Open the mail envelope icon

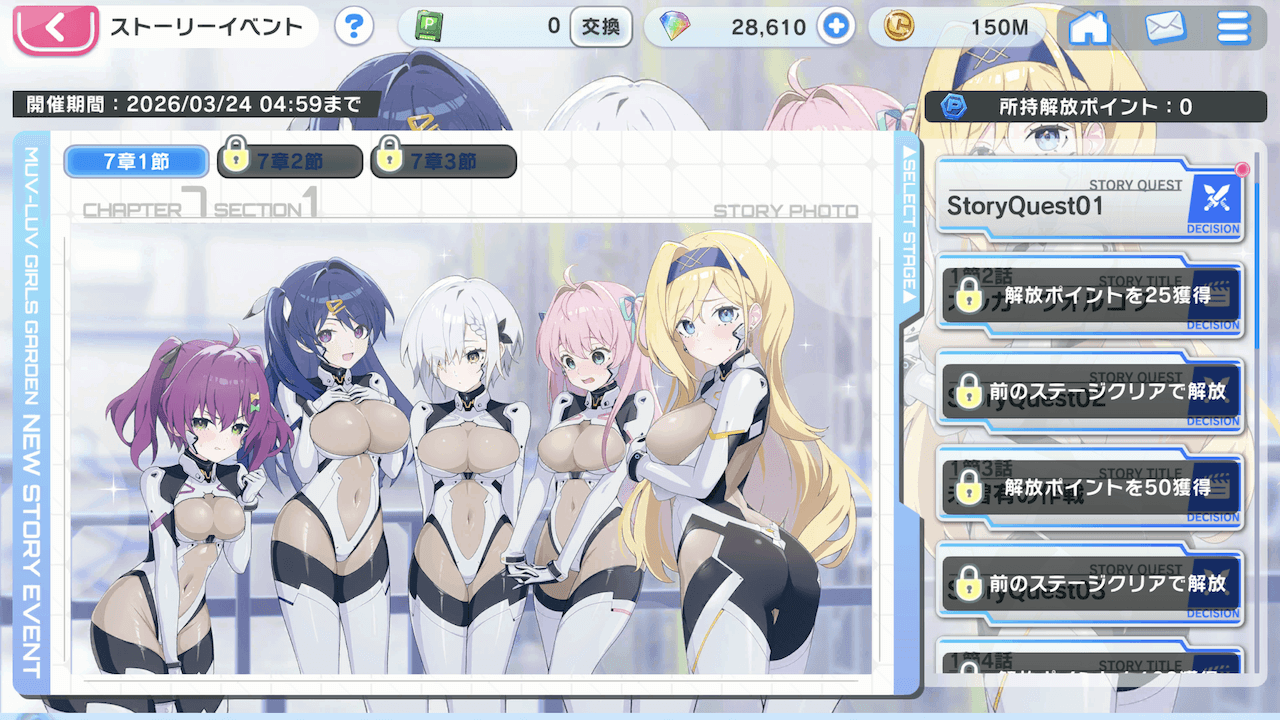pos(1165,28)
